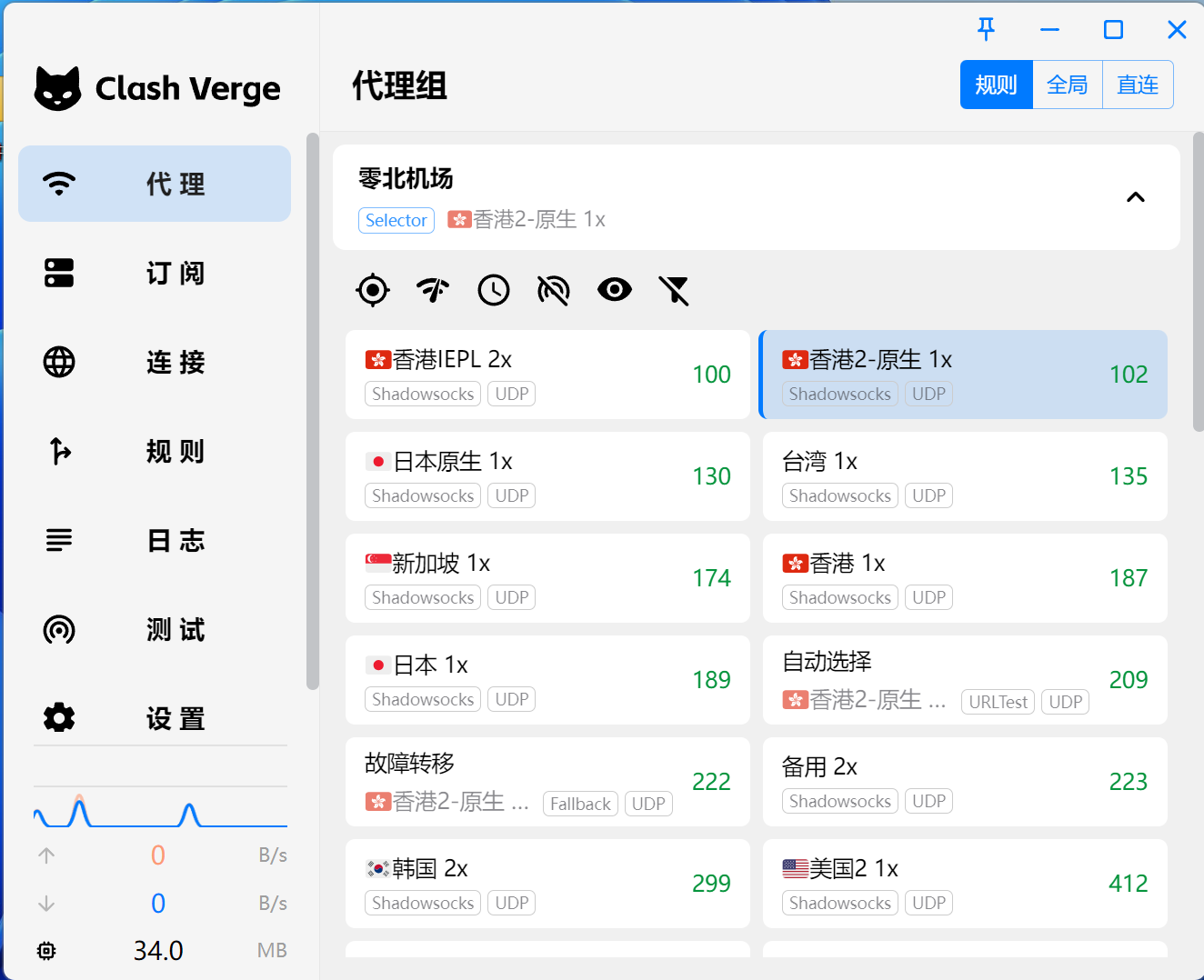Viewport: 1204px width, 980px height.
Task: Select the 自动选择 URLTest node
Action: tap(965, 680)
